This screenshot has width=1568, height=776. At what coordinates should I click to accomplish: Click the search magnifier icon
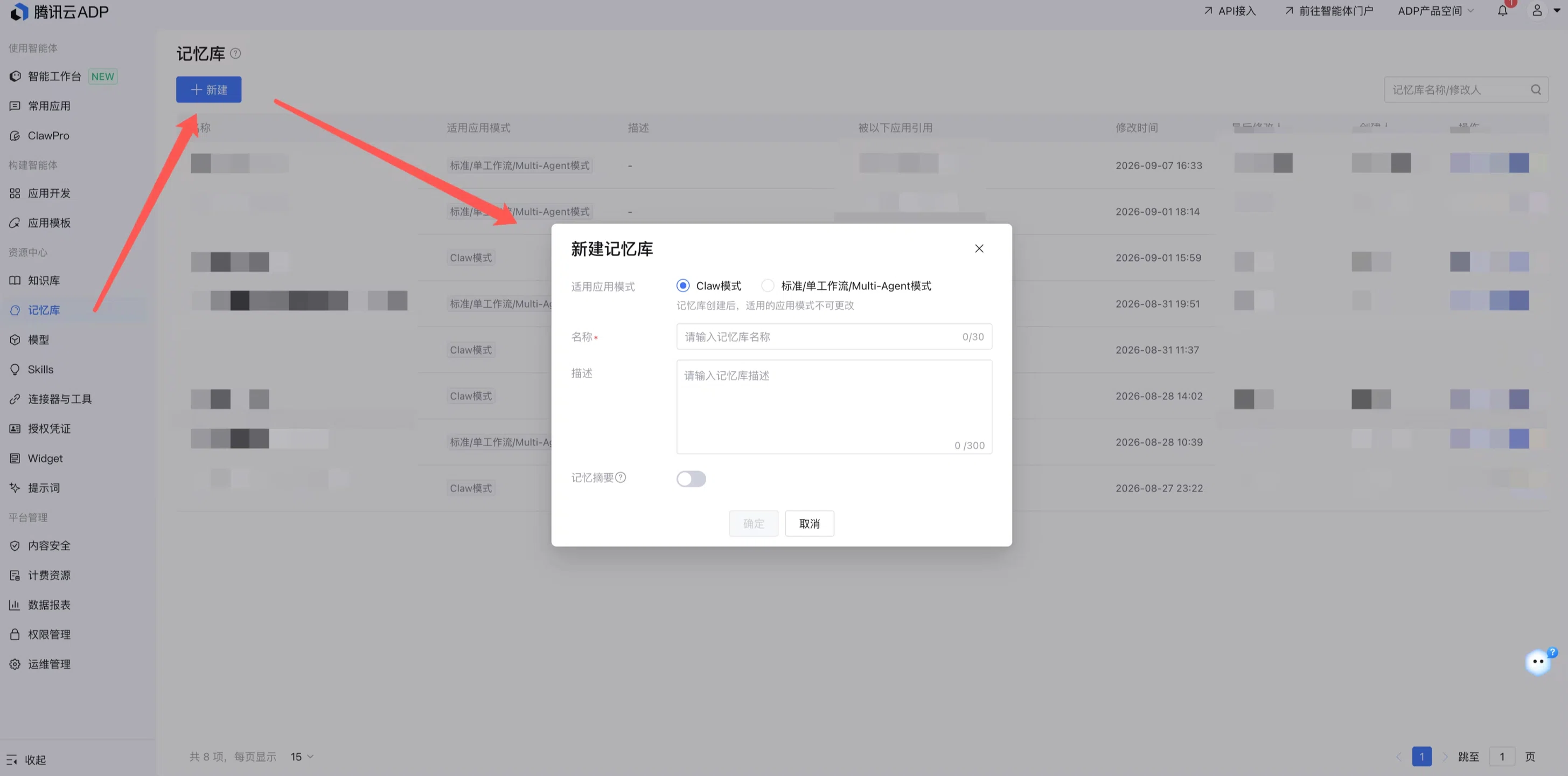coord(1536,89)
